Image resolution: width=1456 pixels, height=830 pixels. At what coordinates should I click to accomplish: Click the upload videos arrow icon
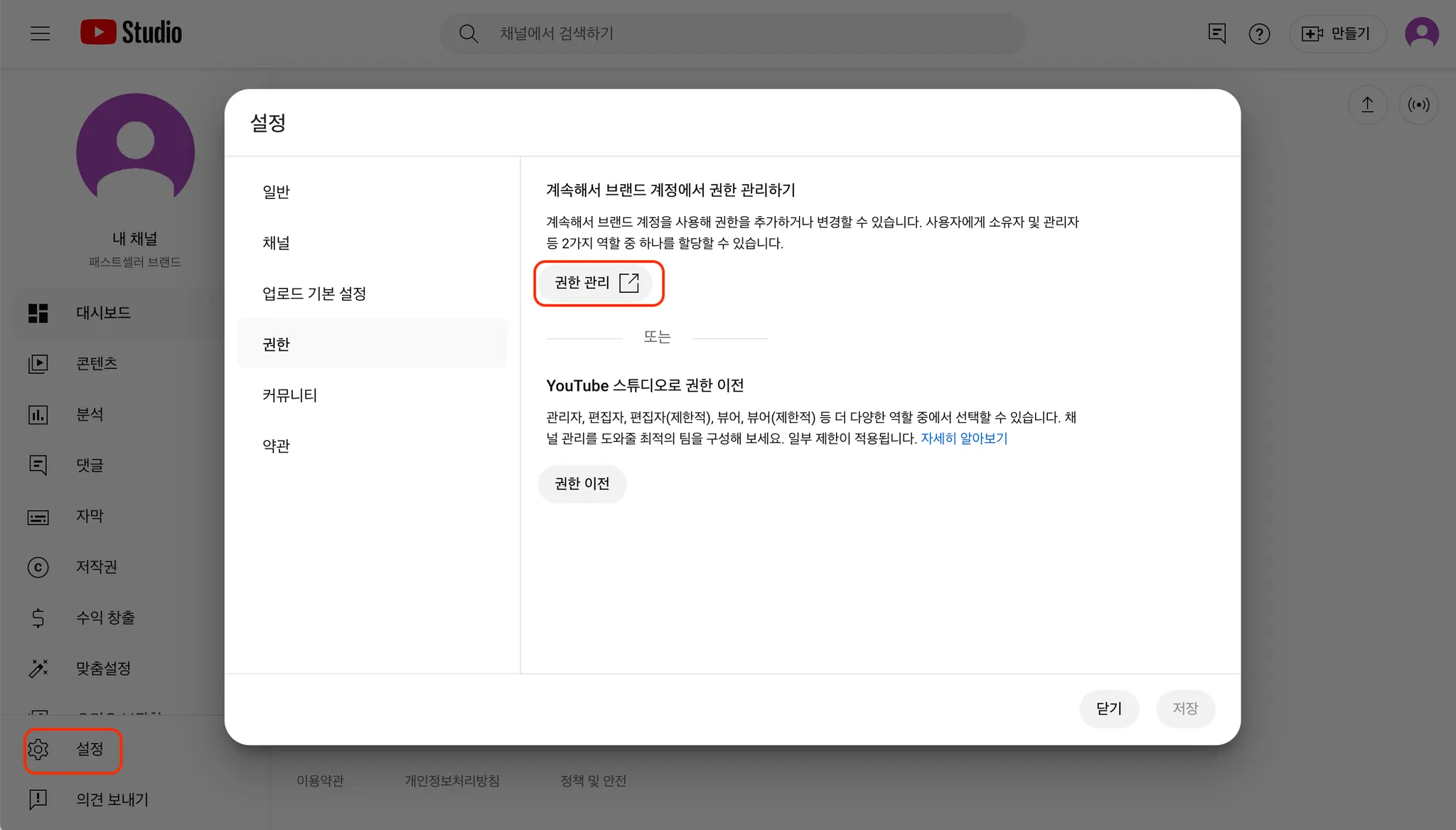tap(1367, 105)
